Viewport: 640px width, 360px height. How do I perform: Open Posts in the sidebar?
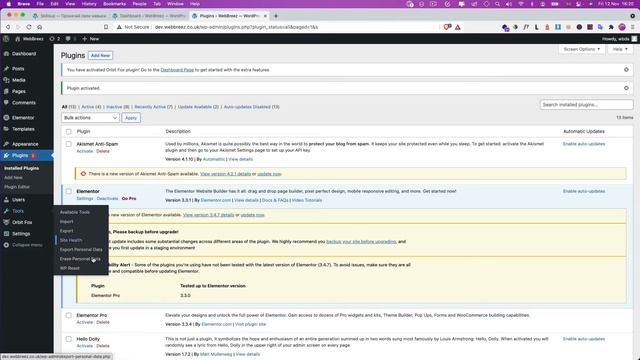[18, 69]
